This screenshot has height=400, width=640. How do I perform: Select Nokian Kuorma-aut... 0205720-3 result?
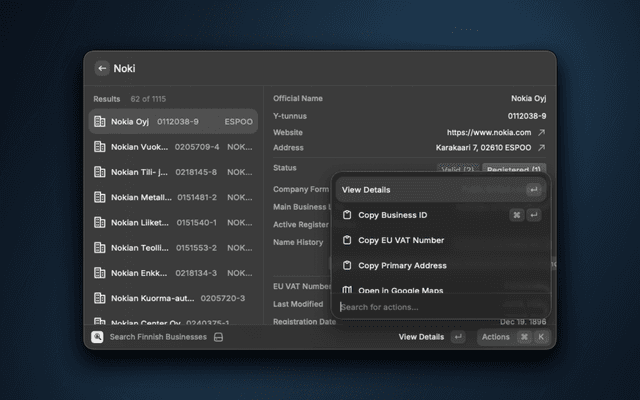173,298
